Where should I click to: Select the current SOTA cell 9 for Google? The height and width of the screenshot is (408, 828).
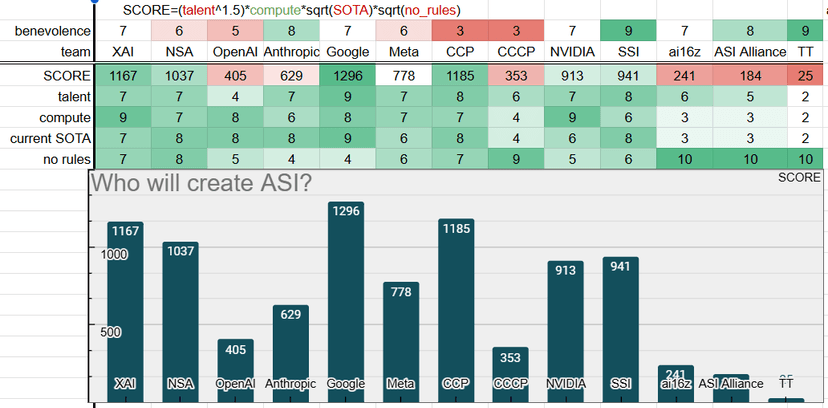pyautogui.click(x=347, y=138)
